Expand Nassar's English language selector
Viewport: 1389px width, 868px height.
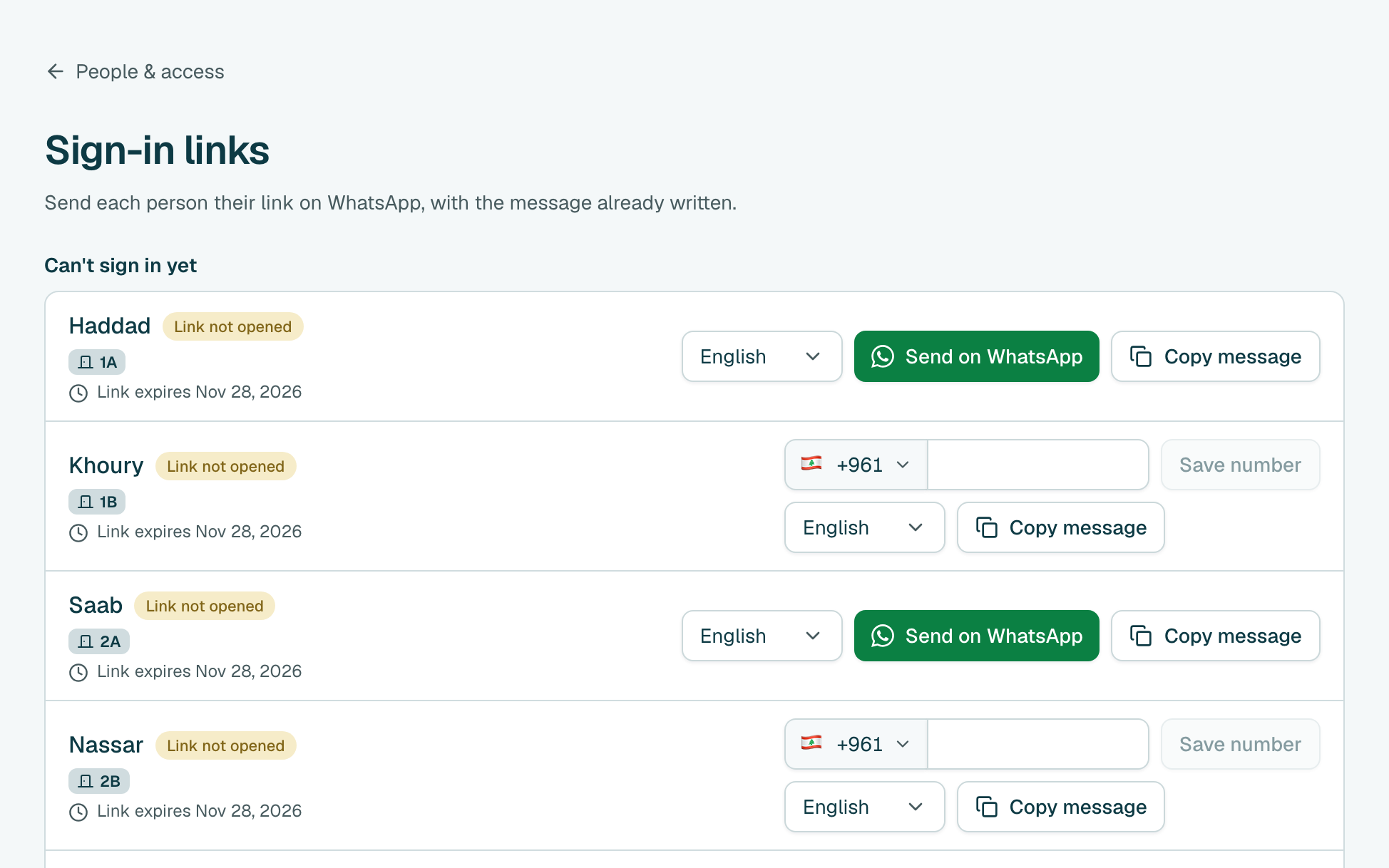tap(864, 807)
